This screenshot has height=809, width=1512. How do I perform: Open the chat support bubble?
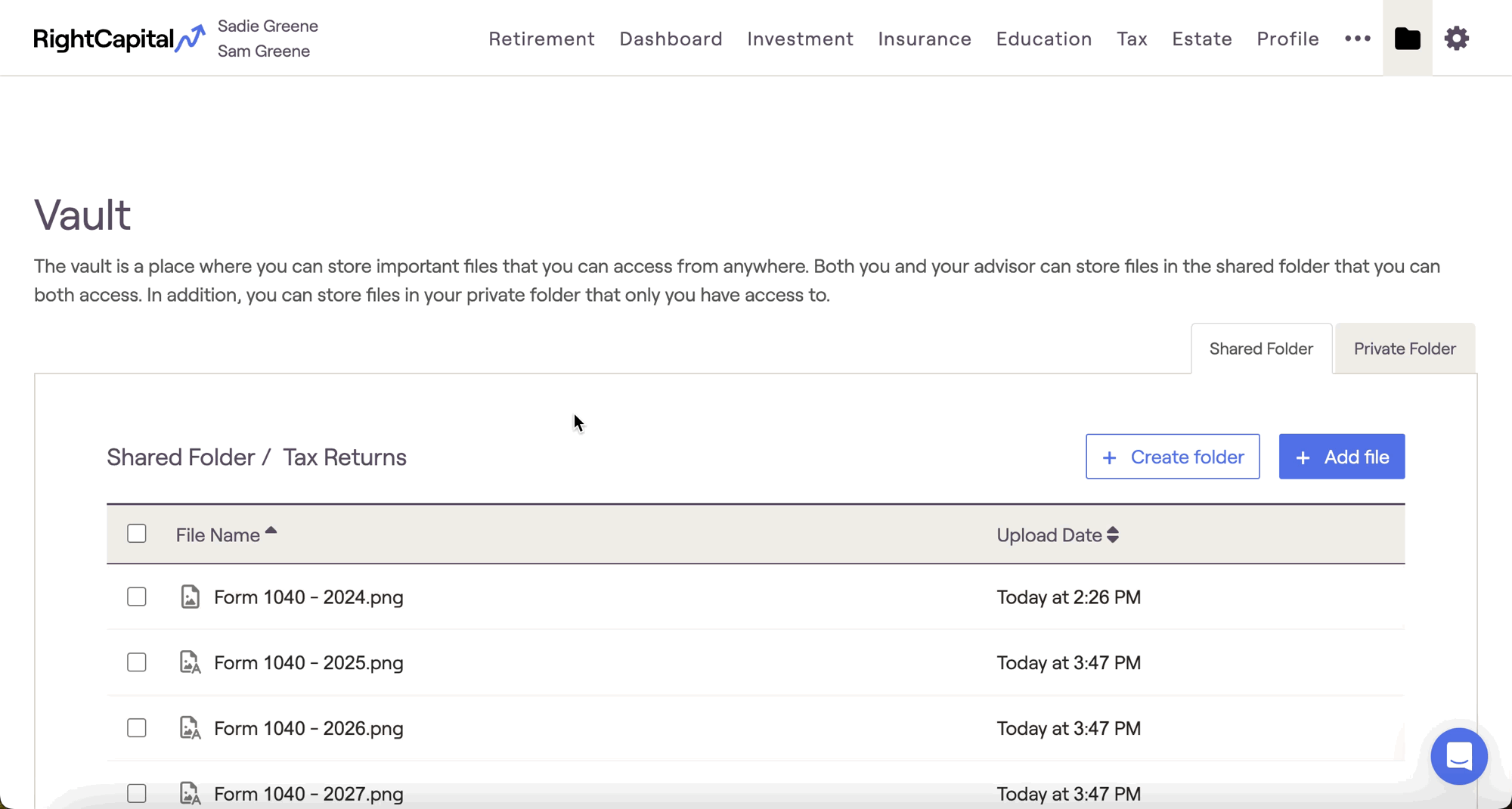1458,756
